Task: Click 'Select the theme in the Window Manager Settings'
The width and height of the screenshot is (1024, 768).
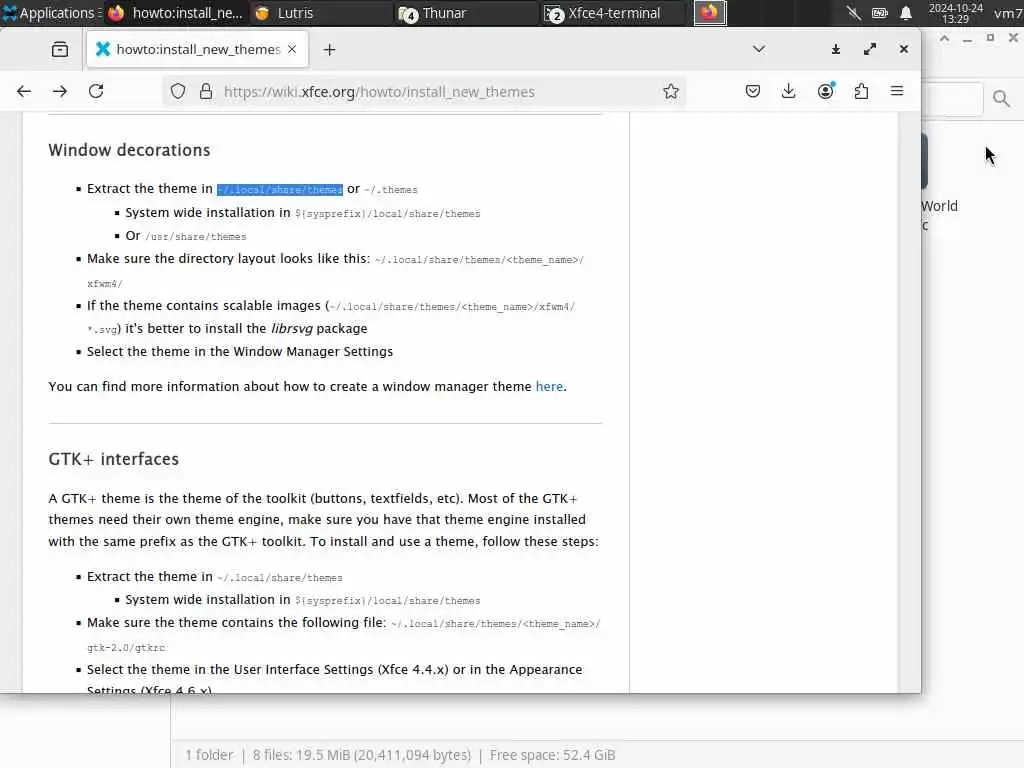Action: pos(240,351)
